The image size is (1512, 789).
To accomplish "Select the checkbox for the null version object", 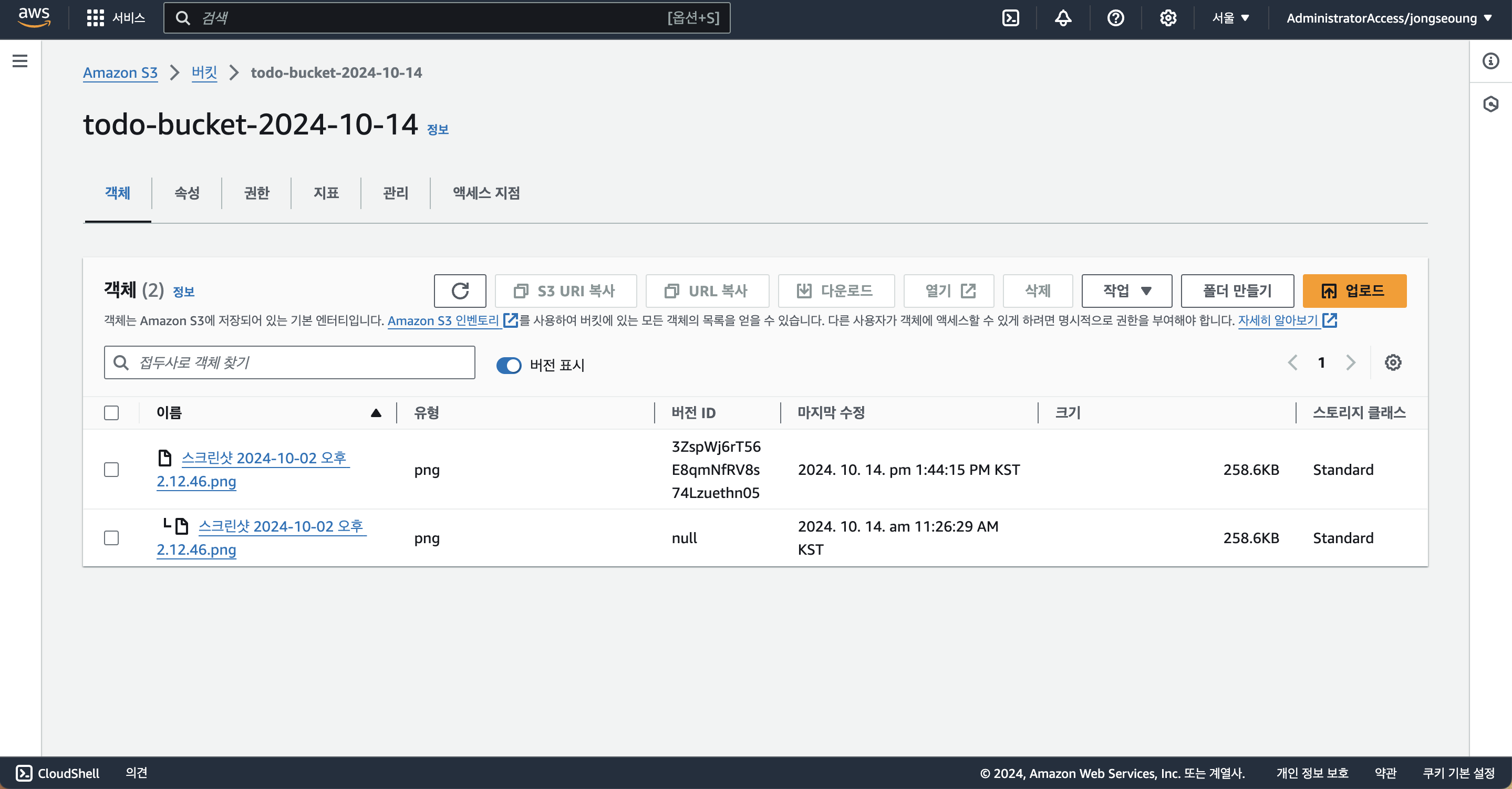I will pyautogui.click(x=111, y=538).
